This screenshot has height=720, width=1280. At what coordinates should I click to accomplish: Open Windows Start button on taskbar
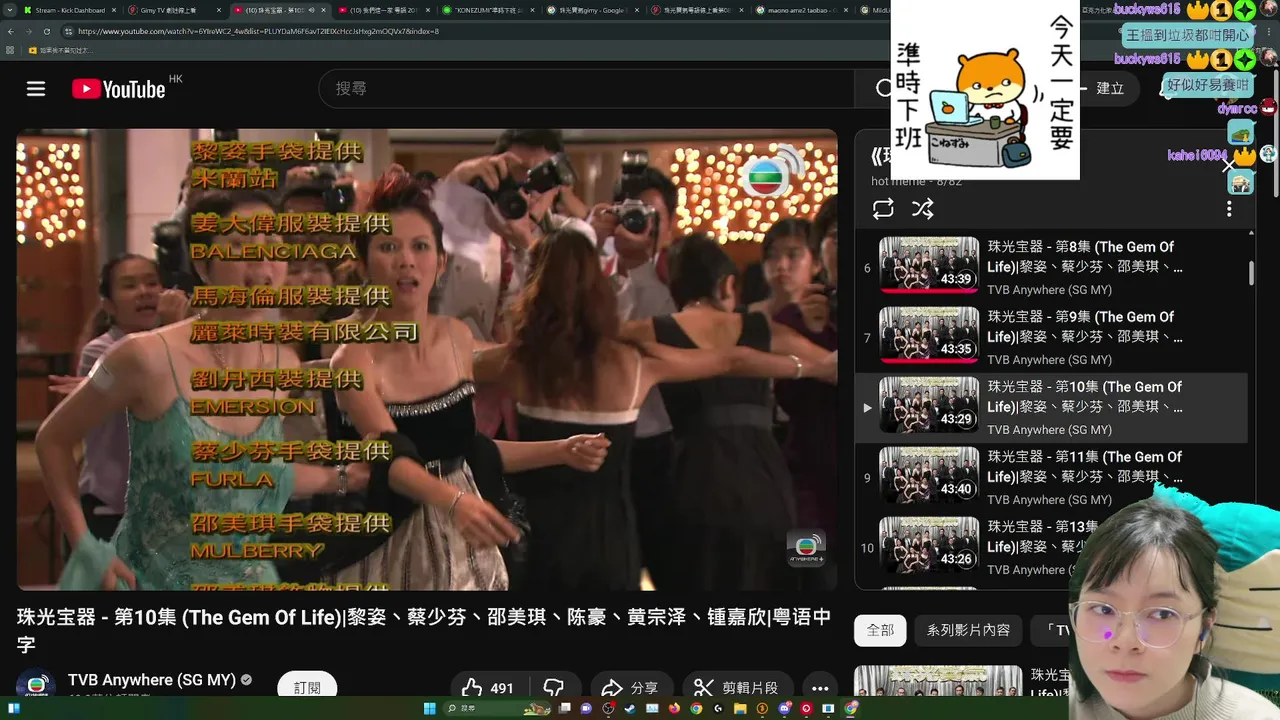[x=429, y=708]
